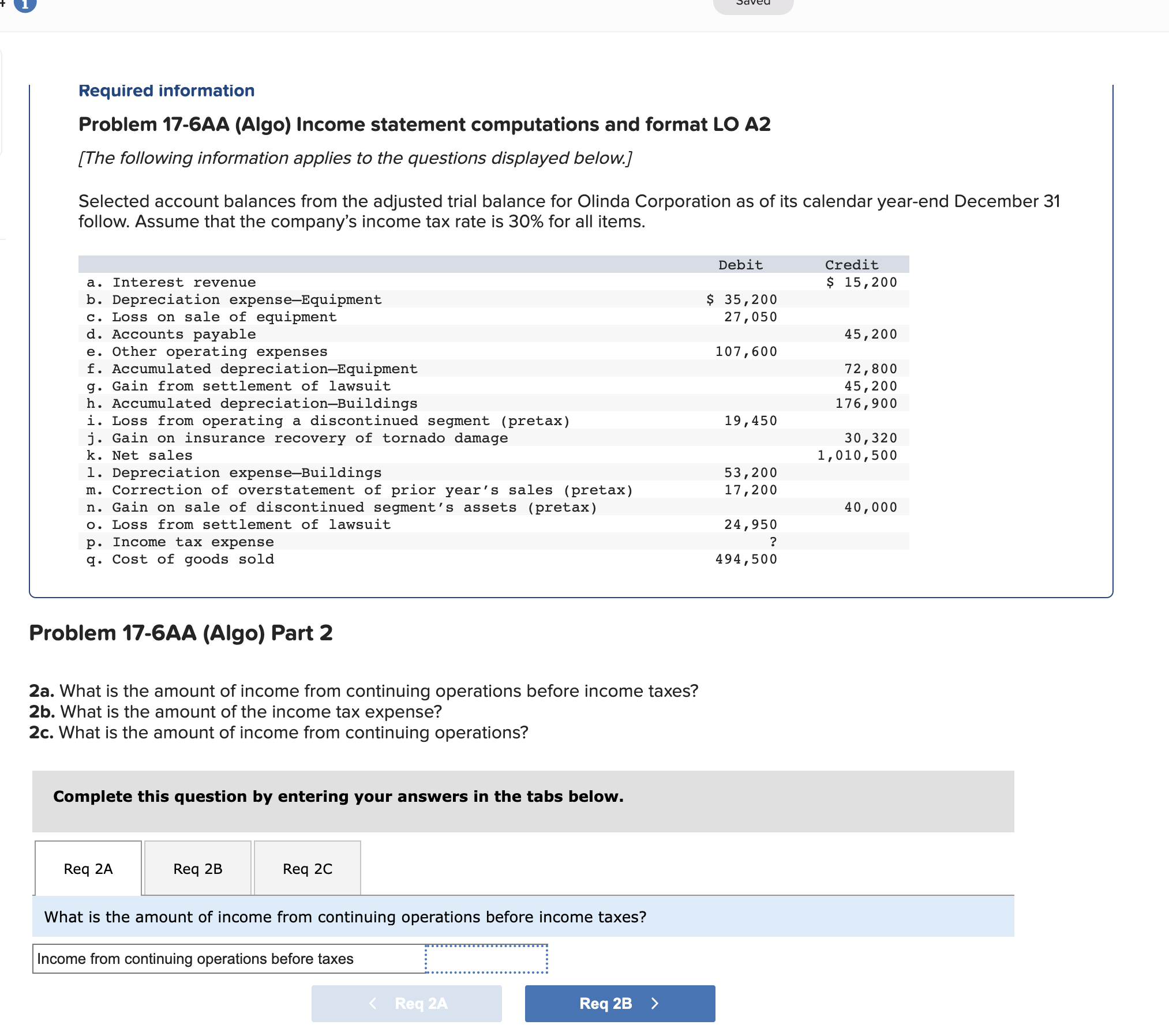Switch to the Req 2C tab
This screenshot has width=1169, height=1036.
pyautogui.click(x=307, y=868)
